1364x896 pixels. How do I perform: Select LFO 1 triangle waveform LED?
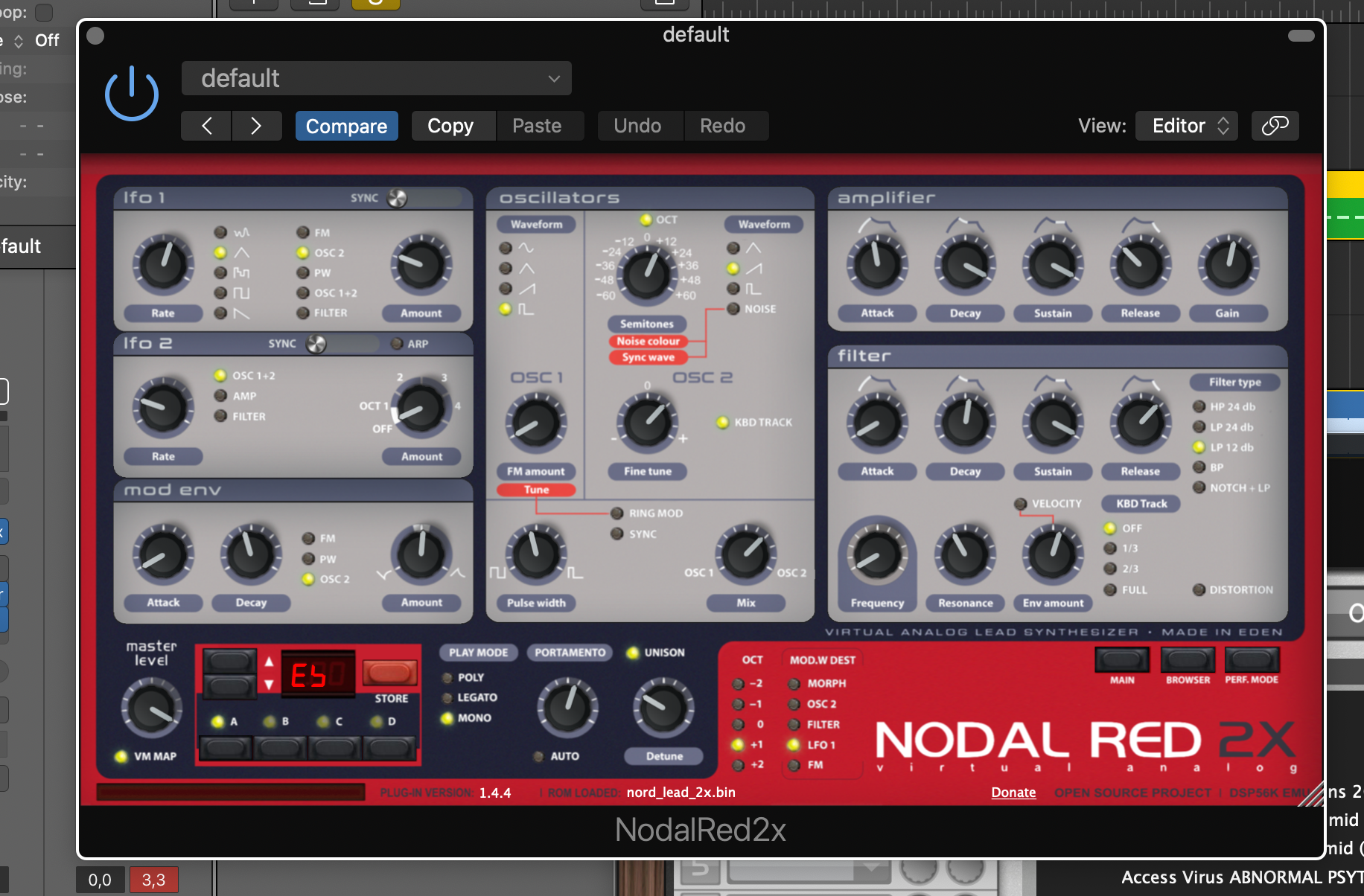pos(220,253)
